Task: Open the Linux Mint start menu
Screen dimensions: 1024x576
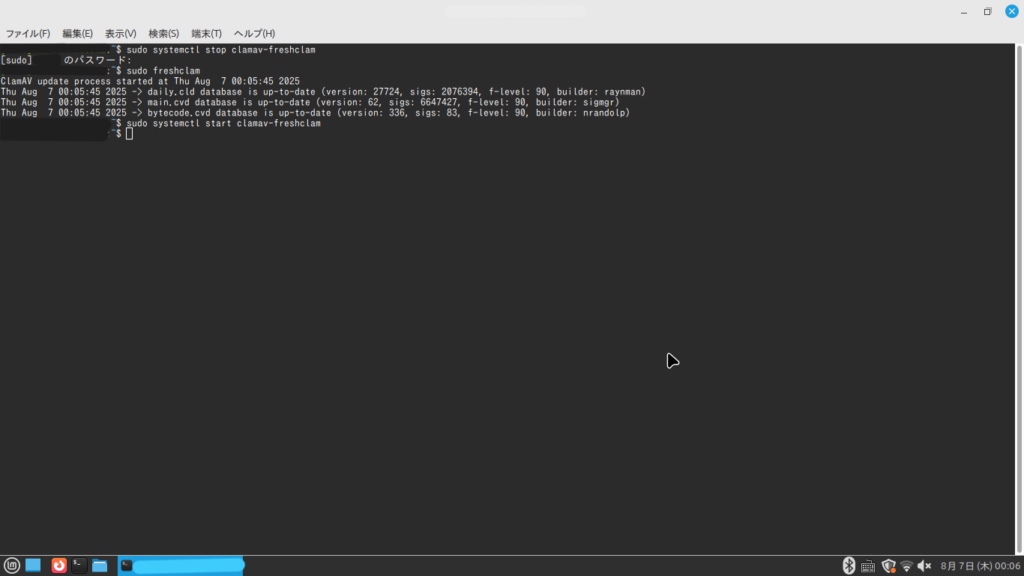Action: pyautogui.click(x=12, y=566)
